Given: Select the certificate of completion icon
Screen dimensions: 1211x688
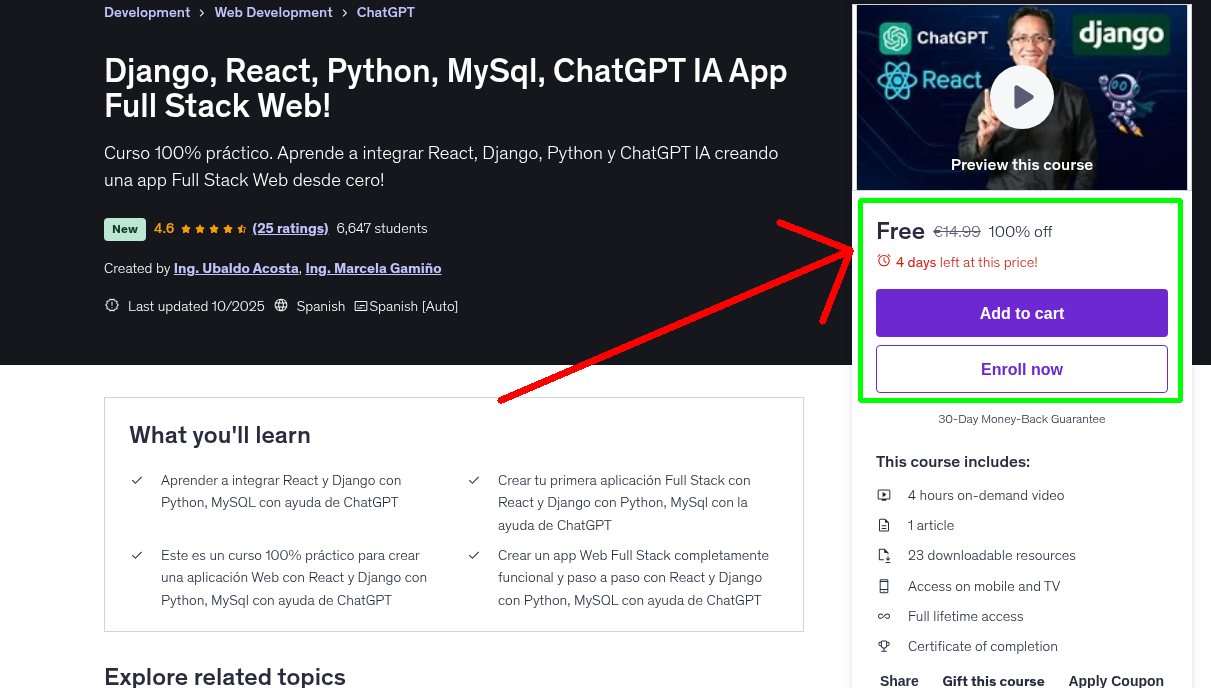Looking at the screenshot, I should 884,646.
